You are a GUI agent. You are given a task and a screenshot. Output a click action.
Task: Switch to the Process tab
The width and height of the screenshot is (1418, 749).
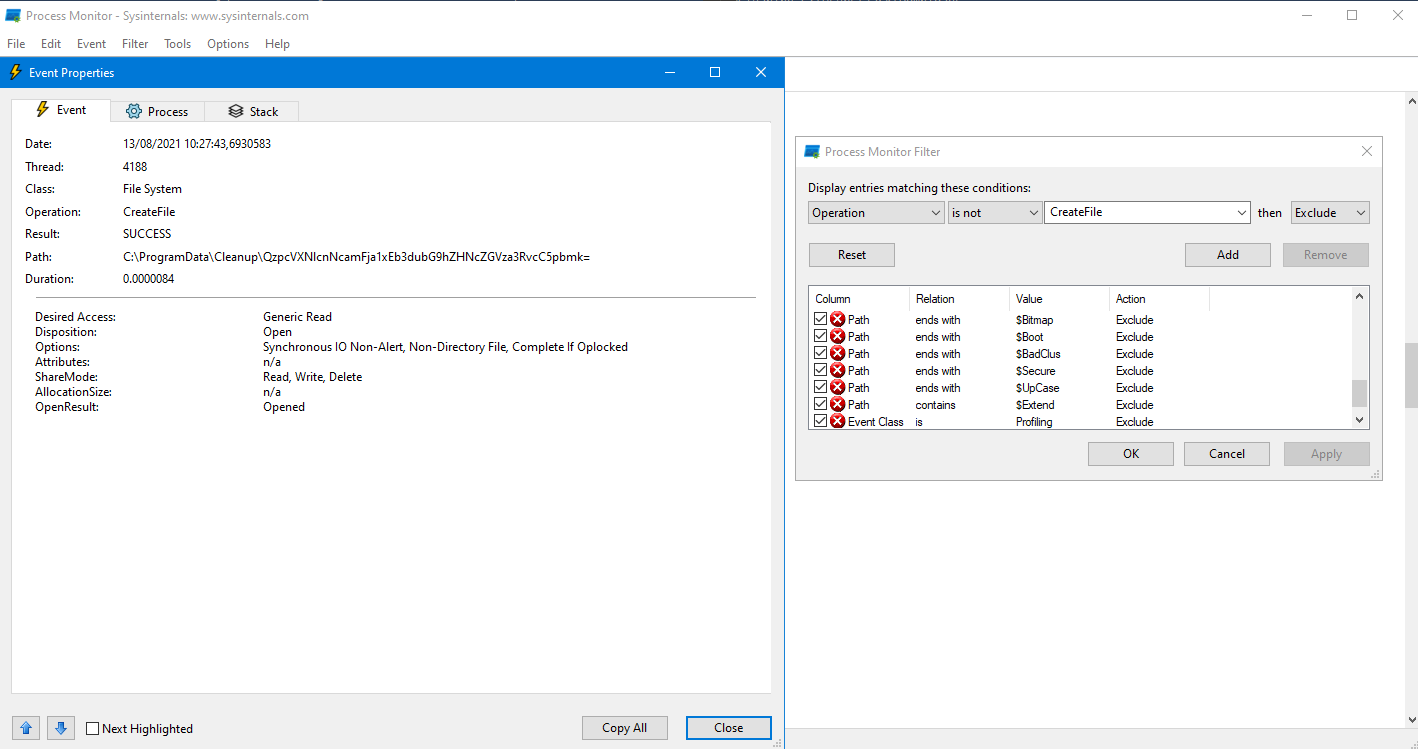pos(157,111)
